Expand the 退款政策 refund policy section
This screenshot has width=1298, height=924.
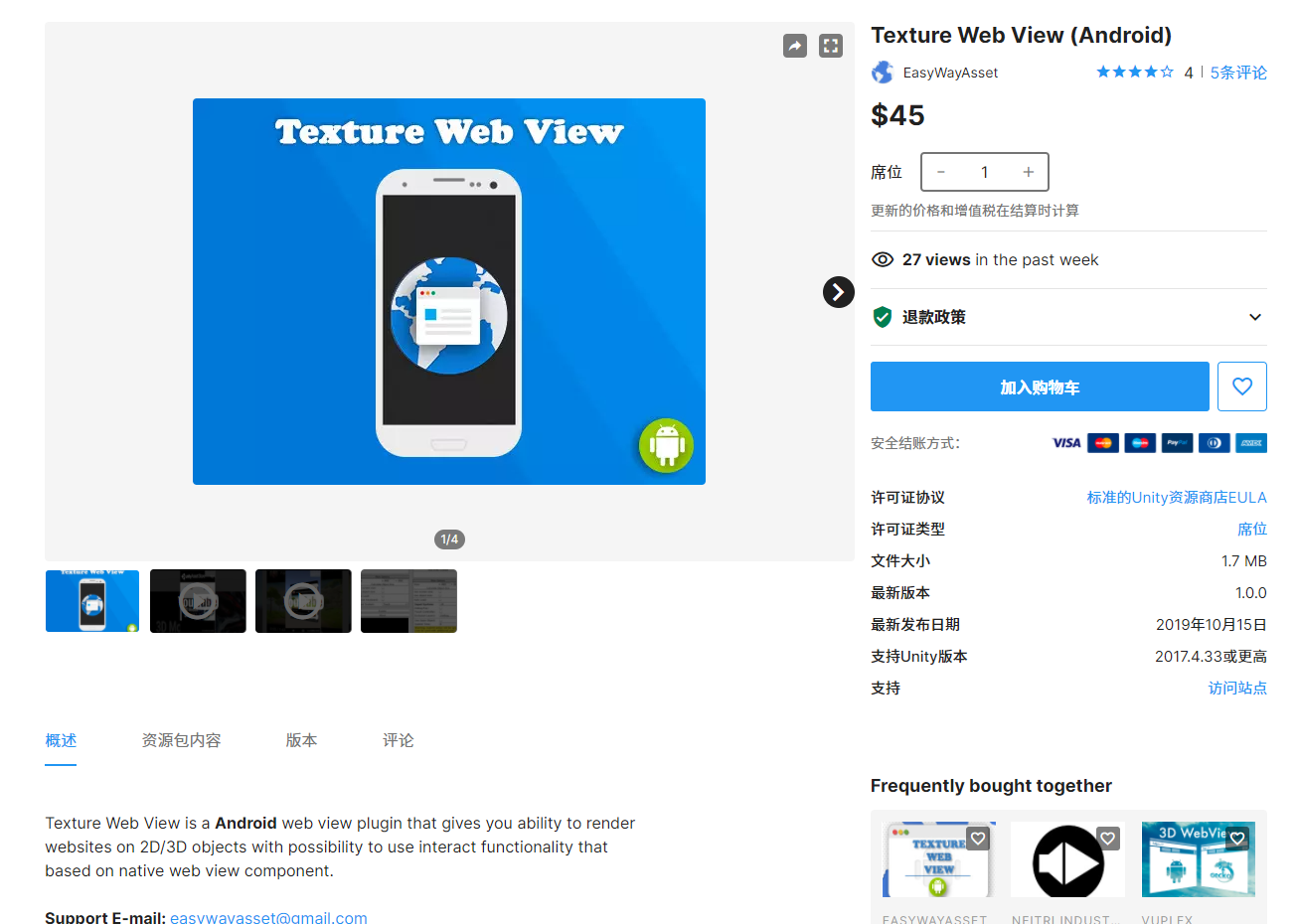coord(1068,317)
